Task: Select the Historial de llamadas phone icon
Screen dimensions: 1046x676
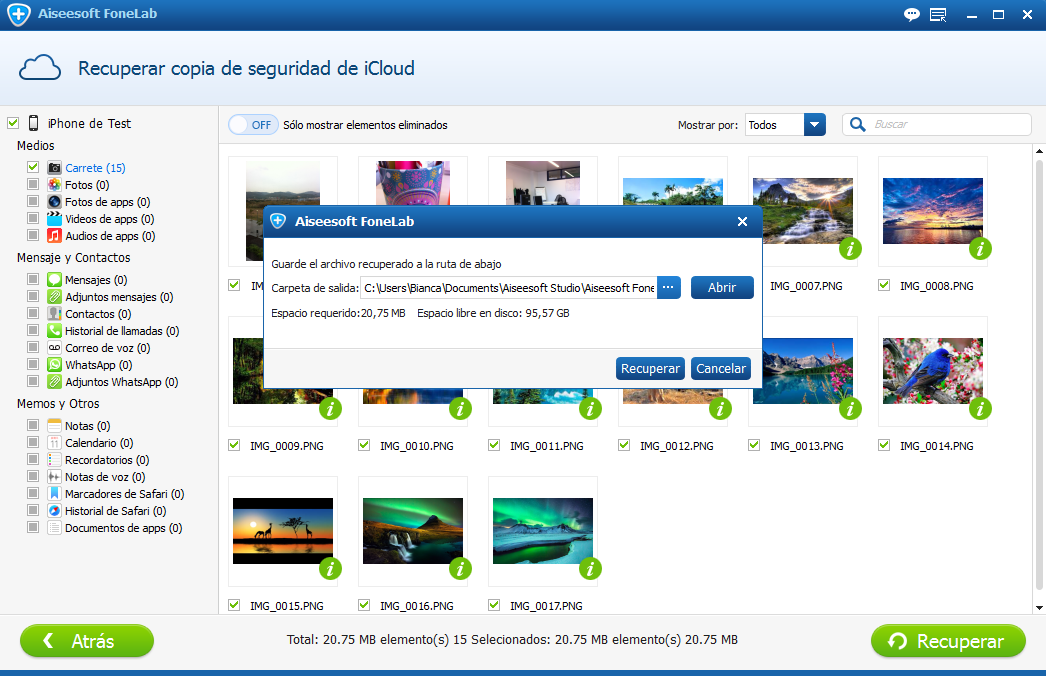Action: point(54,331)
